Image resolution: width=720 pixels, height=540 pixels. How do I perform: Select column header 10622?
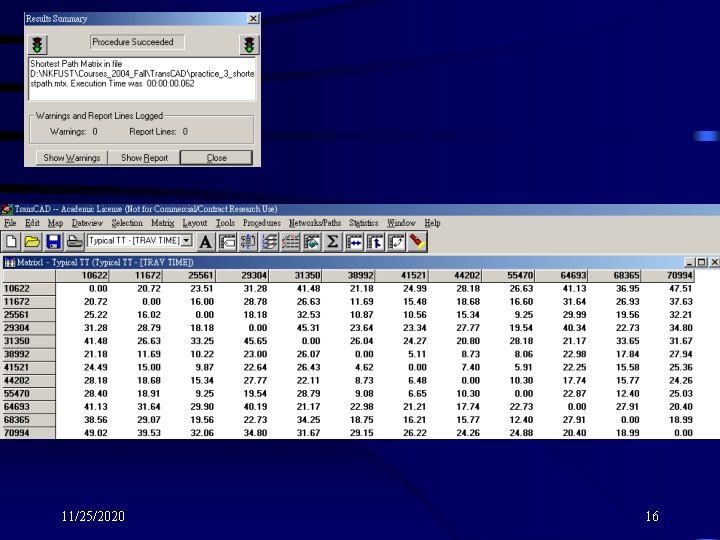pos(82,276)
